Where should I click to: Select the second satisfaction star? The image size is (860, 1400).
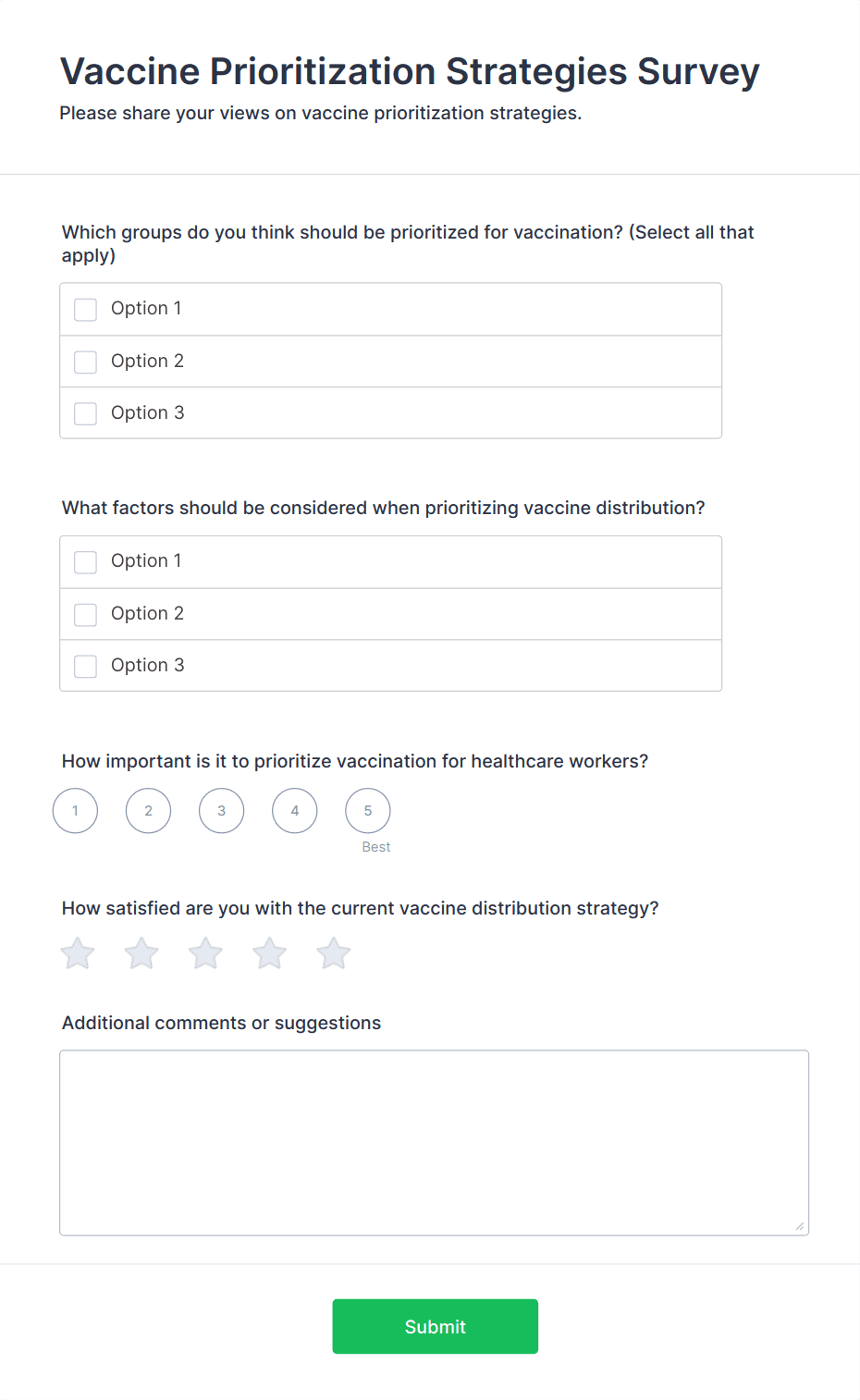pos(141,953)
